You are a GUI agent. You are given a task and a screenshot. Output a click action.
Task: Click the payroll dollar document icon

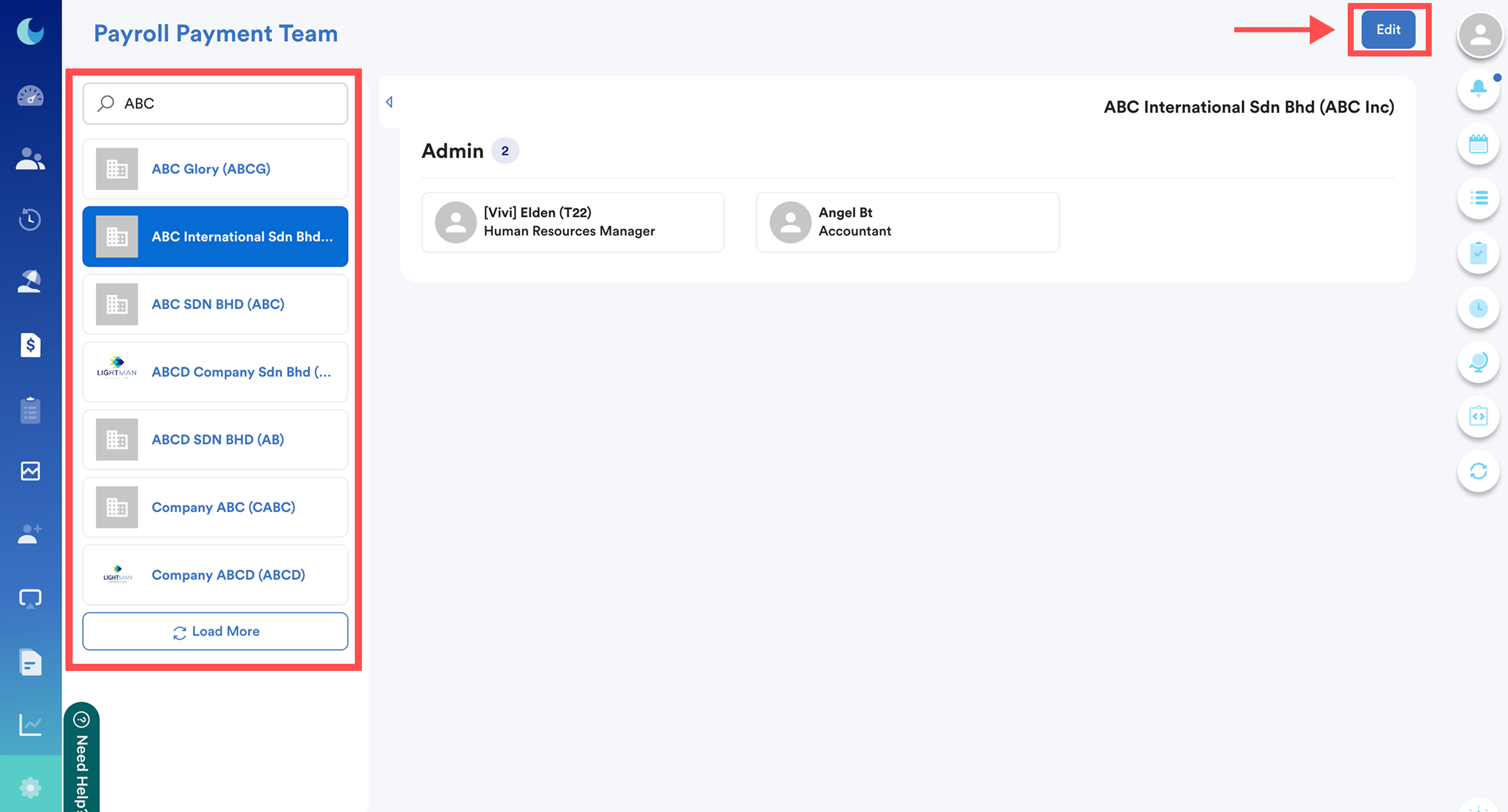point(30,345)
